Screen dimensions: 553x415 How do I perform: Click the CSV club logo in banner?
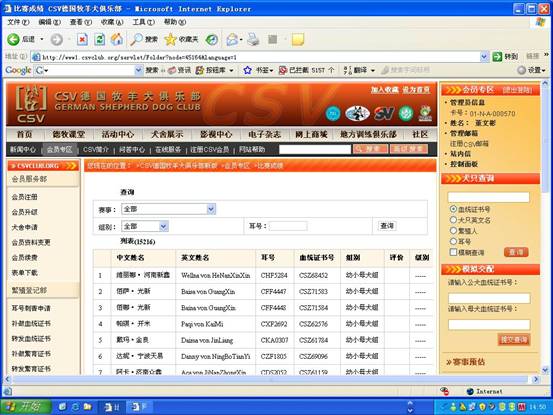point(31,104)
